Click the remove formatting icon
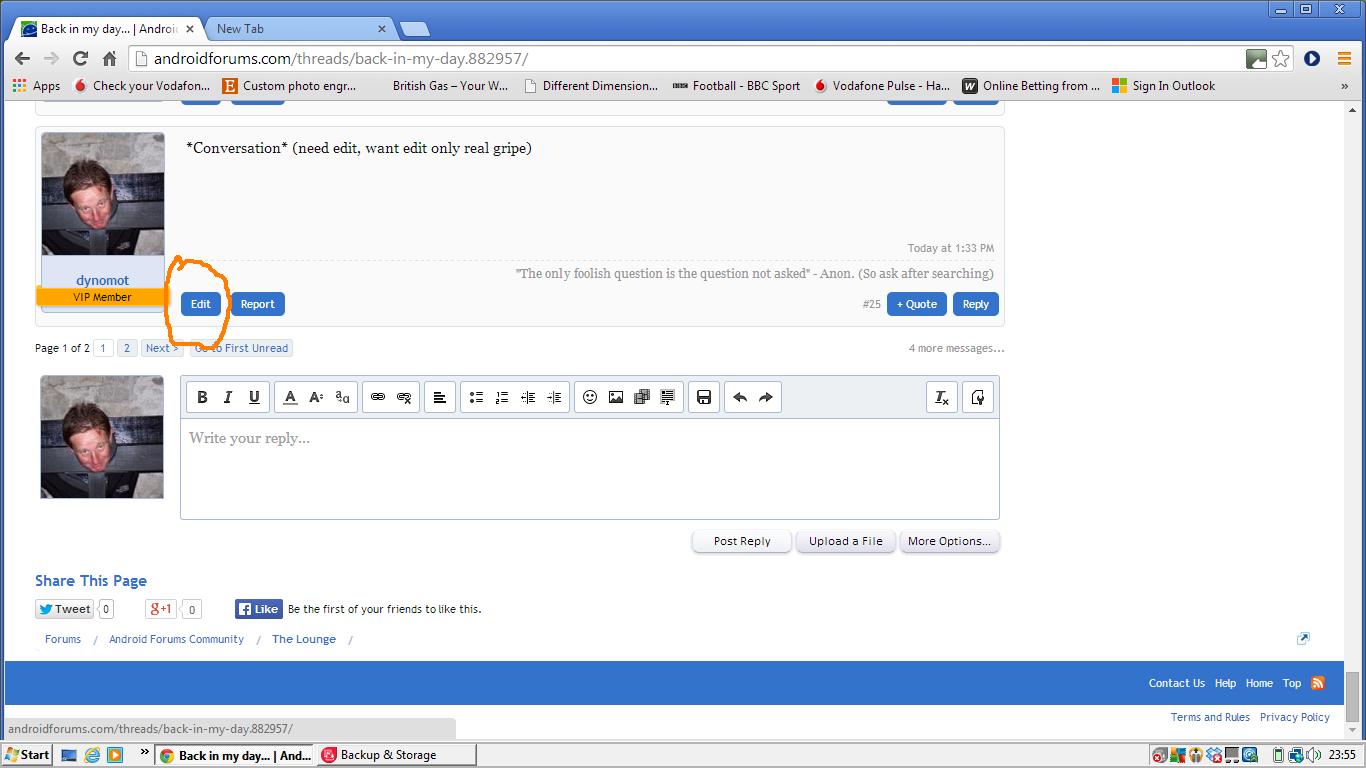The image size is (1366, 768). [941, 397]
